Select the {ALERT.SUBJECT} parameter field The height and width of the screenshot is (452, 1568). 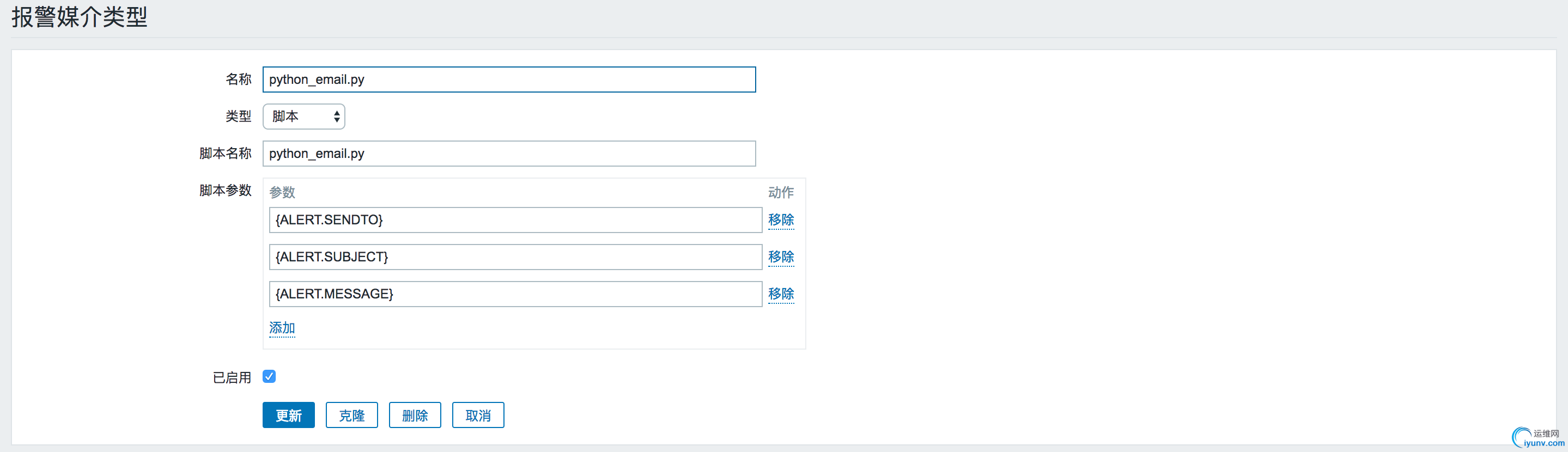pyautogui.click(x=514, y=256)
